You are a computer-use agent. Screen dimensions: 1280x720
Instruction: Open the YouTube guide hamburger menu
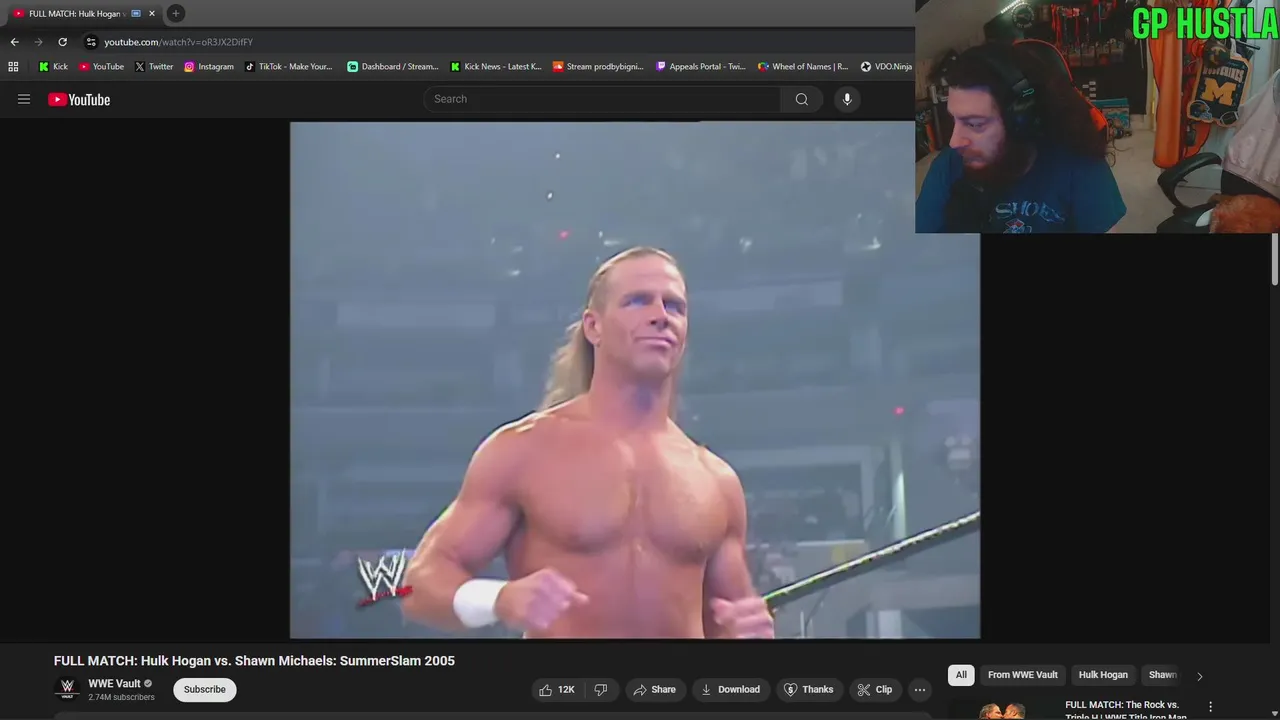point(24,99)
